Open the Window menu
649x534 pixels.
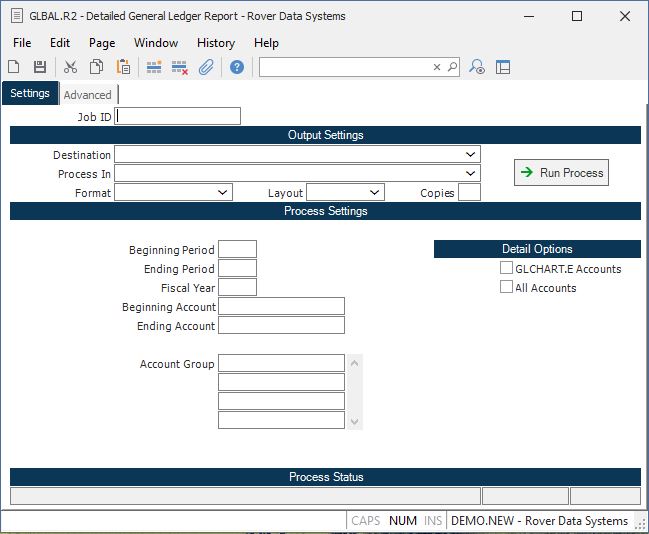(155, 43)
